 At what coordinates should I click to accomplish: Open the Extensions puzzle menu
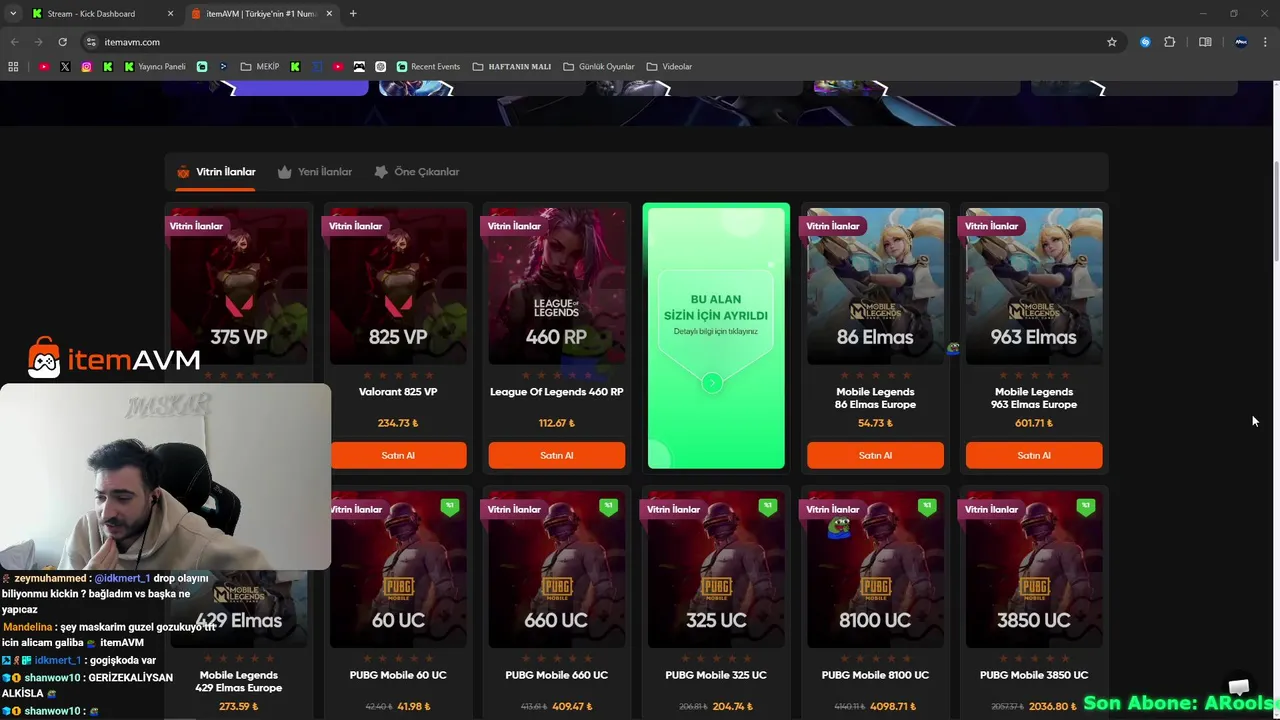coord(1169,42)
